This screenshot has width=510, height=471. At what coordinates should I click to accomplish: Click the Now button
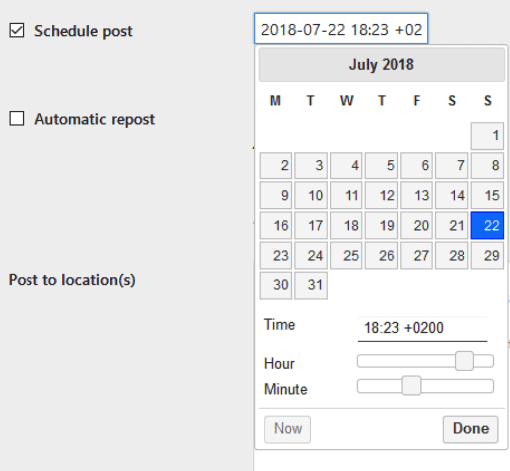[287, 429]
